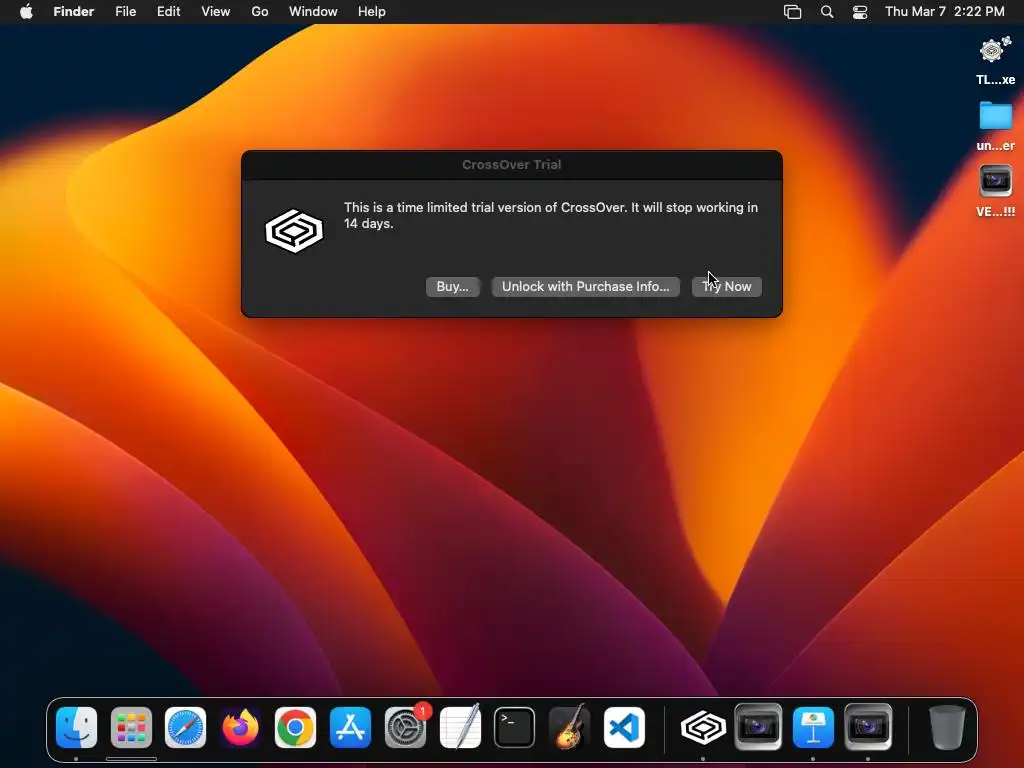Launch Visual Studio Code from the Dock
This screenshot has height=768, width=1024.
click(624, 728)
